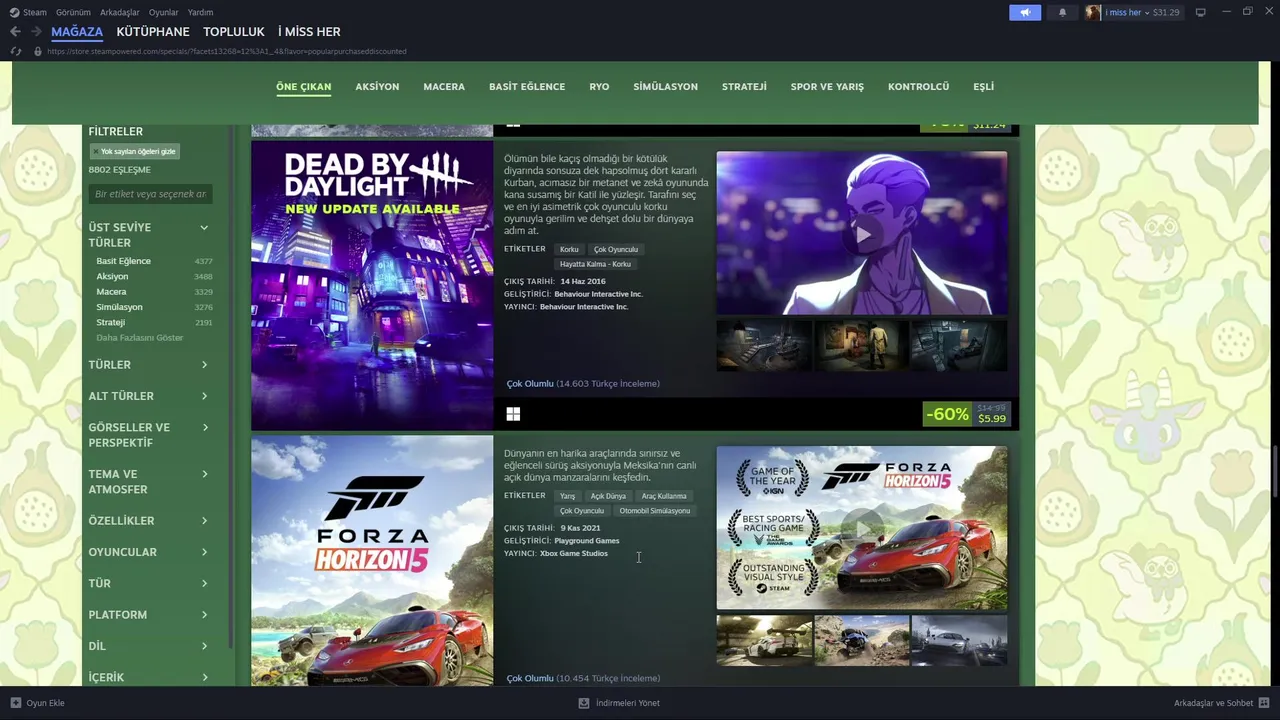Click the padlock icon beside the URL
This screenshot has width=1280, height=720.
(x=38, y=51)
